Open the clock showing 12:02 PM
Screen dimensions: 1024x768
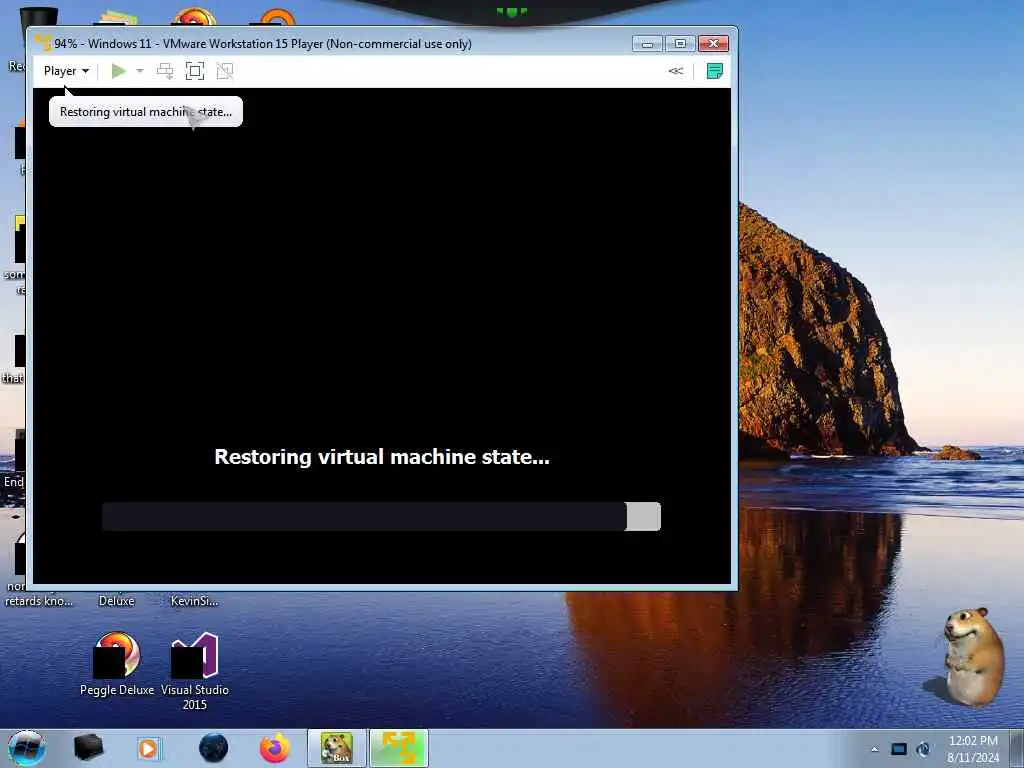point(973,749)
